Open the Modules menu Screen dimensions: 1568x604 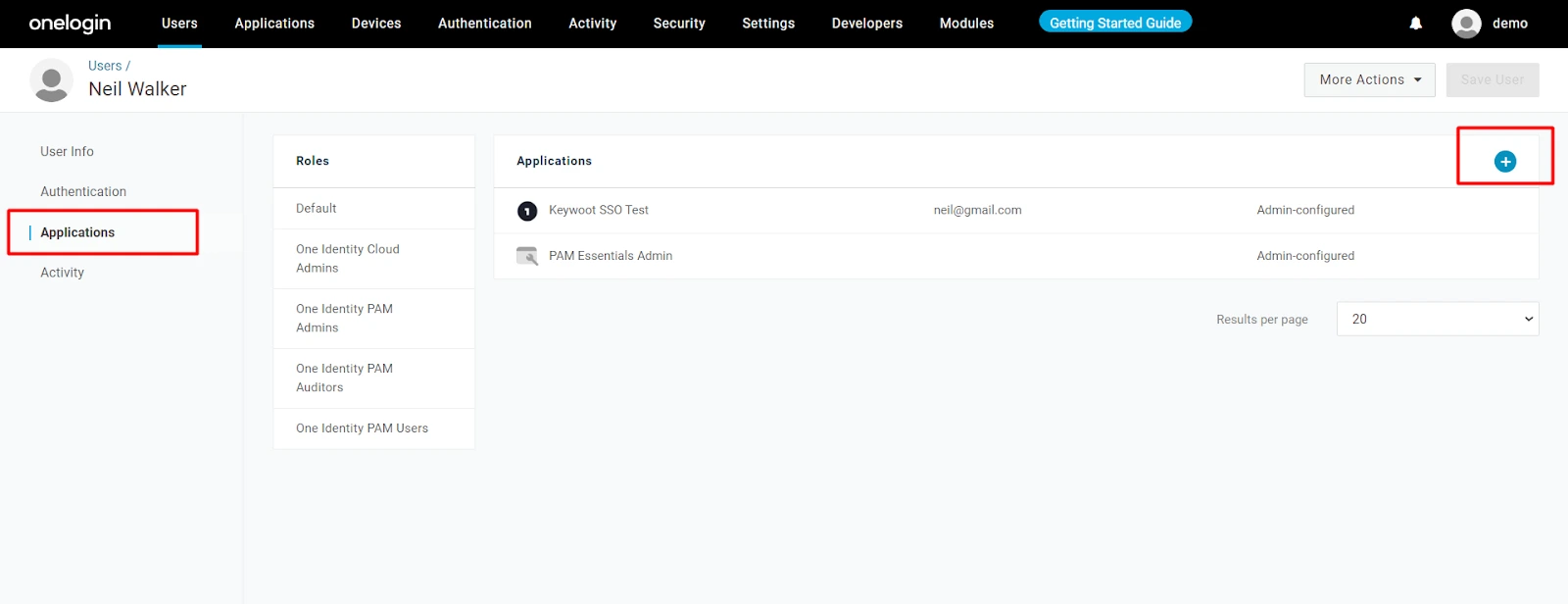[966, 24]
